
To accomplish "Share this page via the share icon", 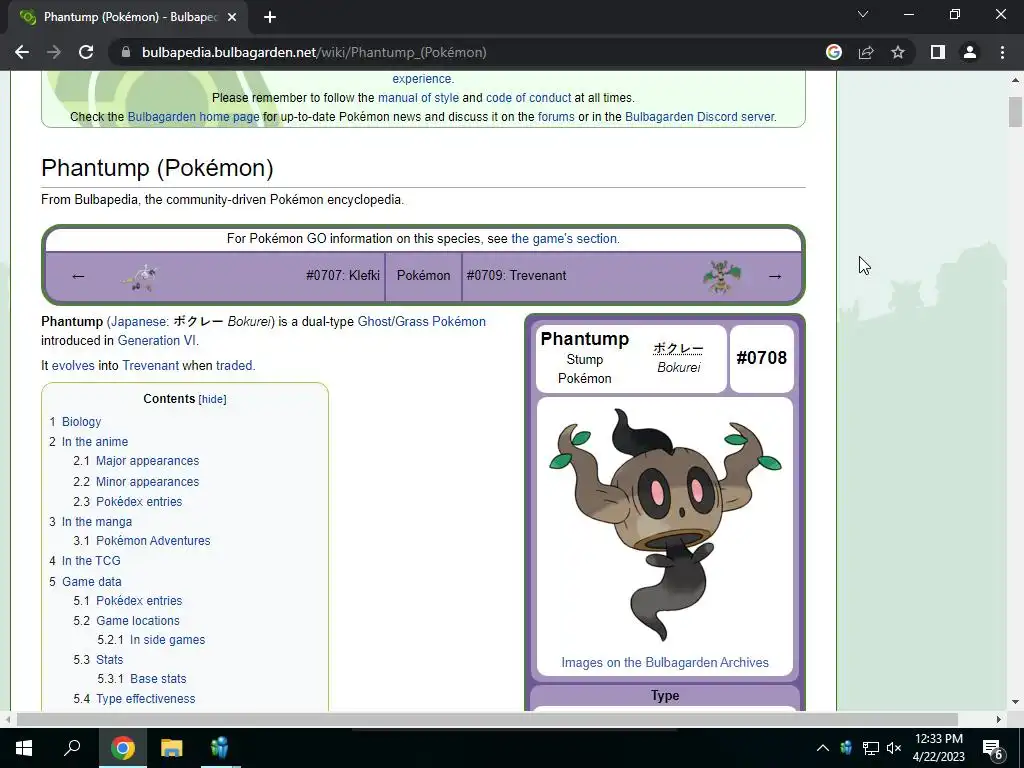I will [866, 52].
